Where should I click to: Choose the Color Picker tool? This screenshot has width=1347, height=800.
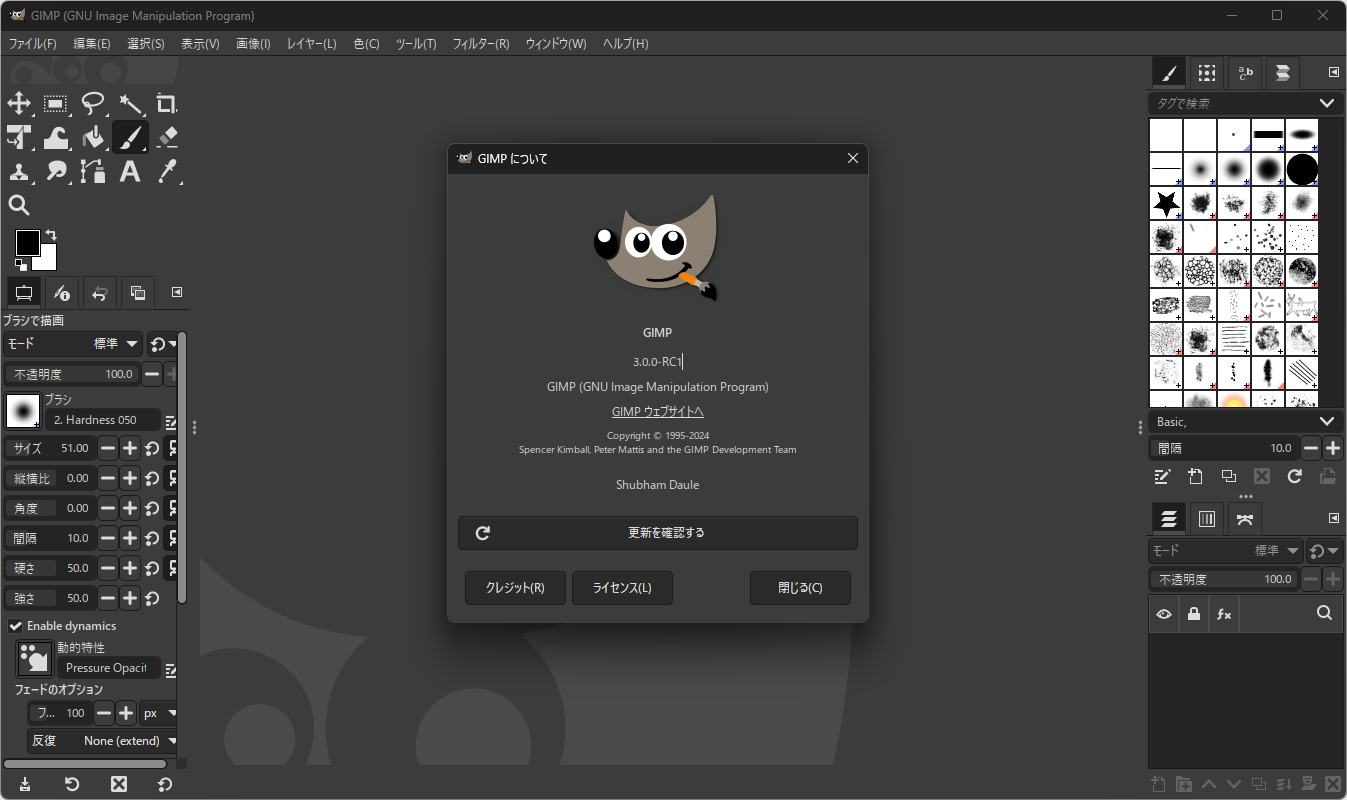coord(166,171)
